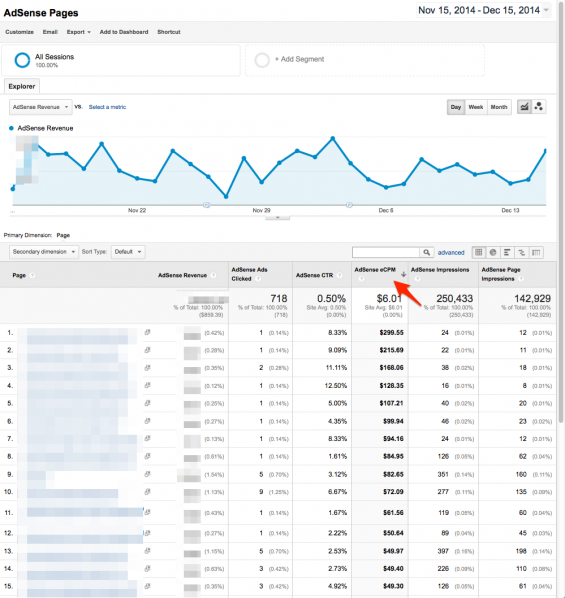
Task: Click eCPM value $299.55
Action: tap(391, 333)
